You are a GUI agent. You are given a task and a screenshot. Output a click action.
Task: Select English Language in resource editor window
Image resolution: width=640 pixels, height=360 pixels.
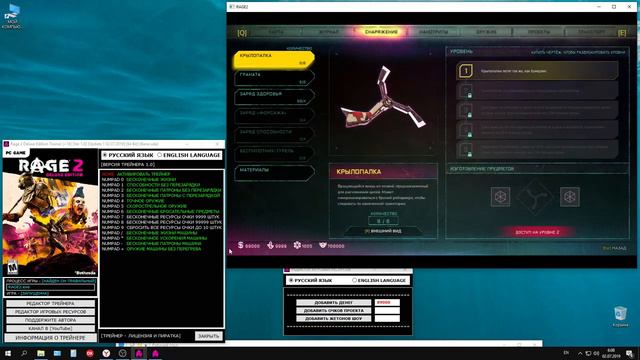tap(379, 280)
